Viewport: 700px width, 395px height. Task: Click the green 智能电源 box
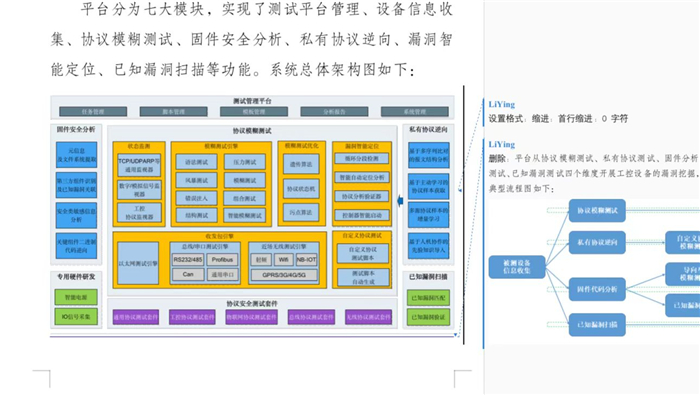point(76,297)
